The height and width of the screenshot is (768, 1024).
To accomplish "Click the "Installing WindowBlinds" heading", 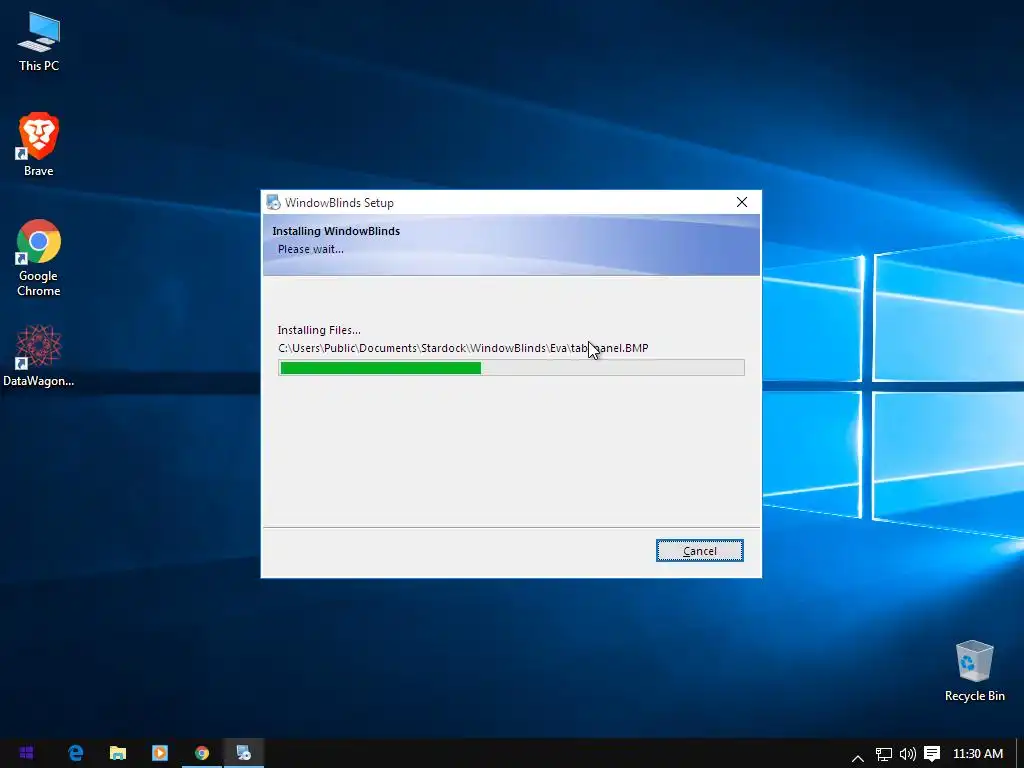I will click(336, 231).
